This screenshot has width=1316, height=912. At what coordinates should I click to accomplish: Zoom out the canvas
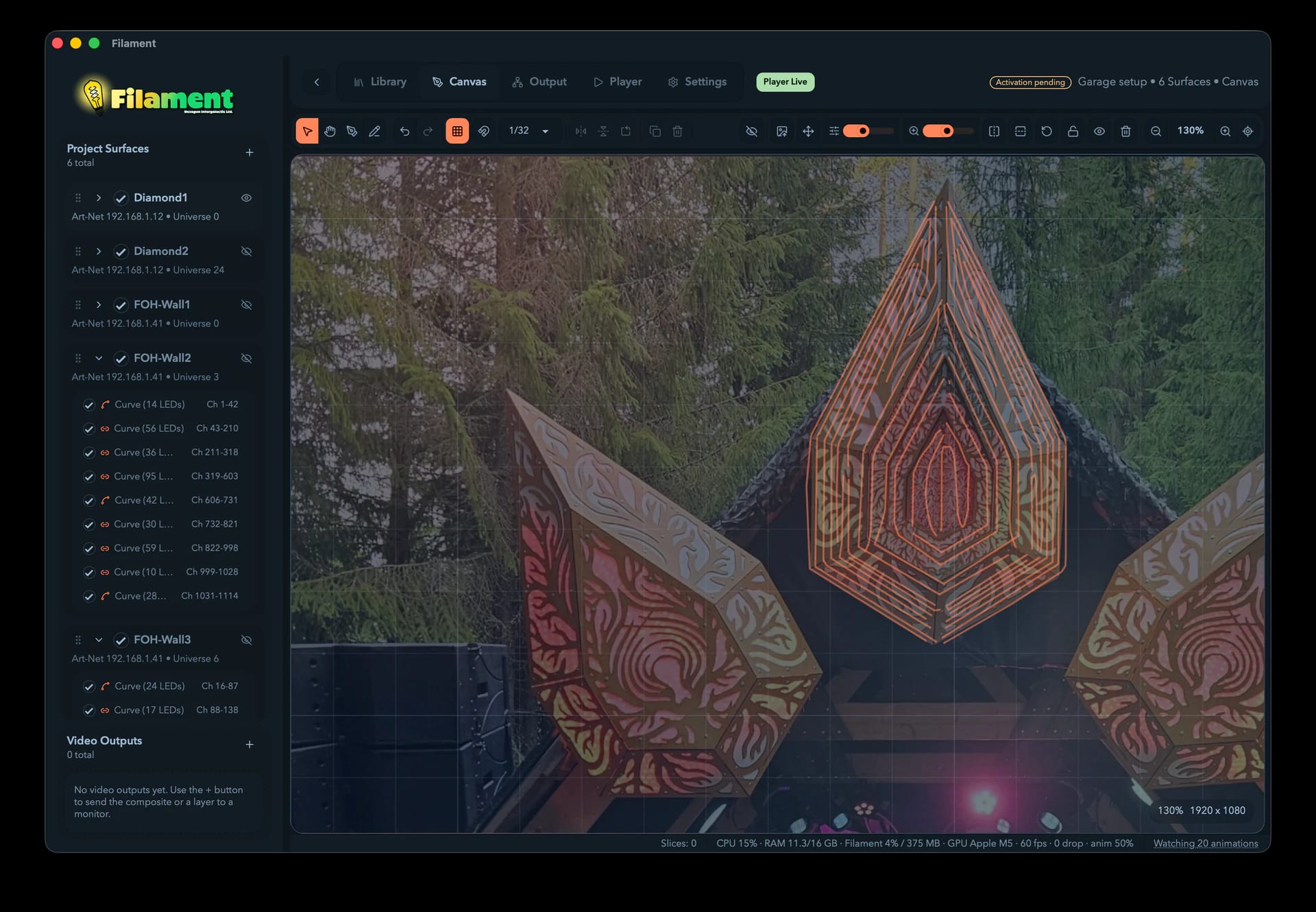coord(1156,131)
